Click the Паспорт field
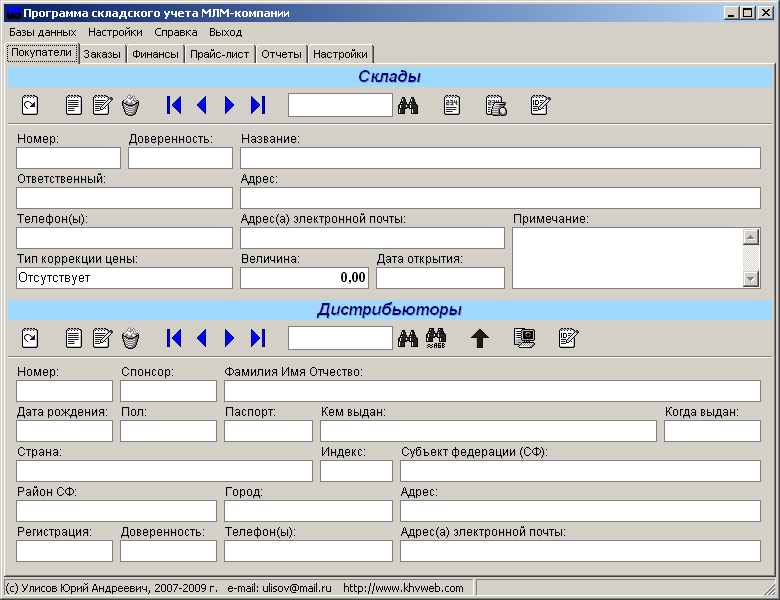This screenshot has height=600, width=780. tap(269, 431)
